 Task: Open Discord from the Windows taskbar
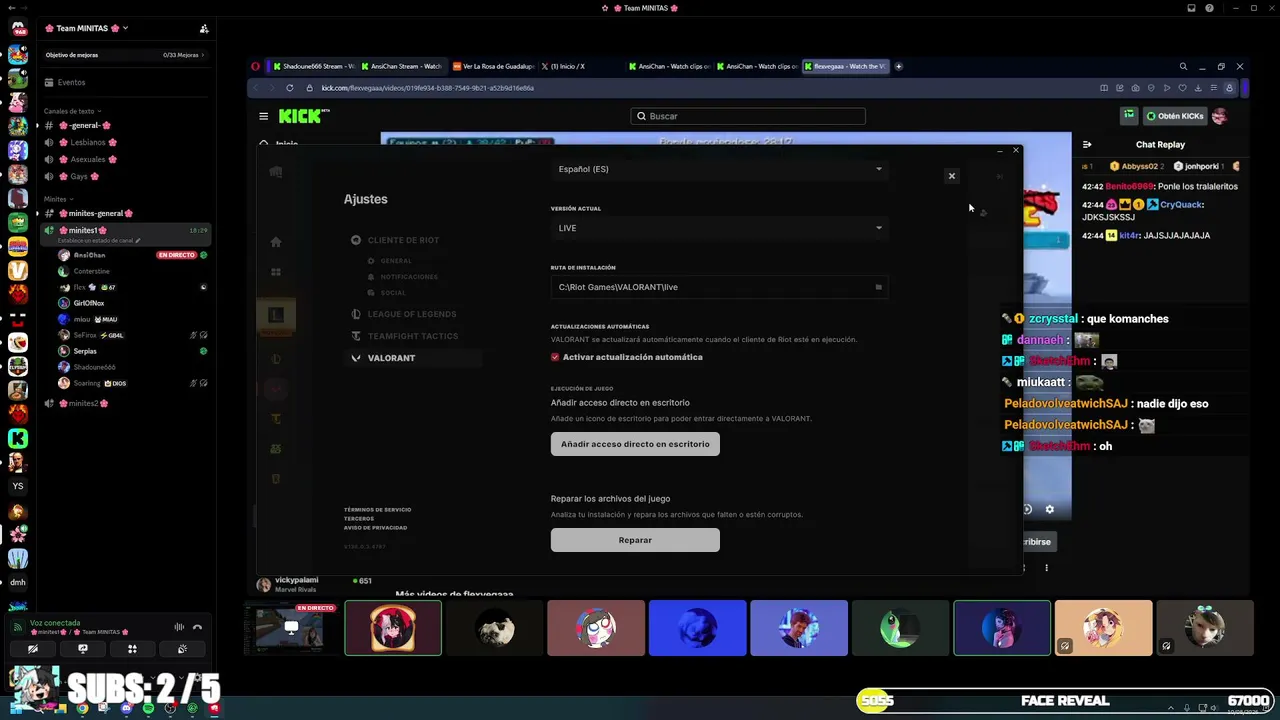[x=126, y=708]
